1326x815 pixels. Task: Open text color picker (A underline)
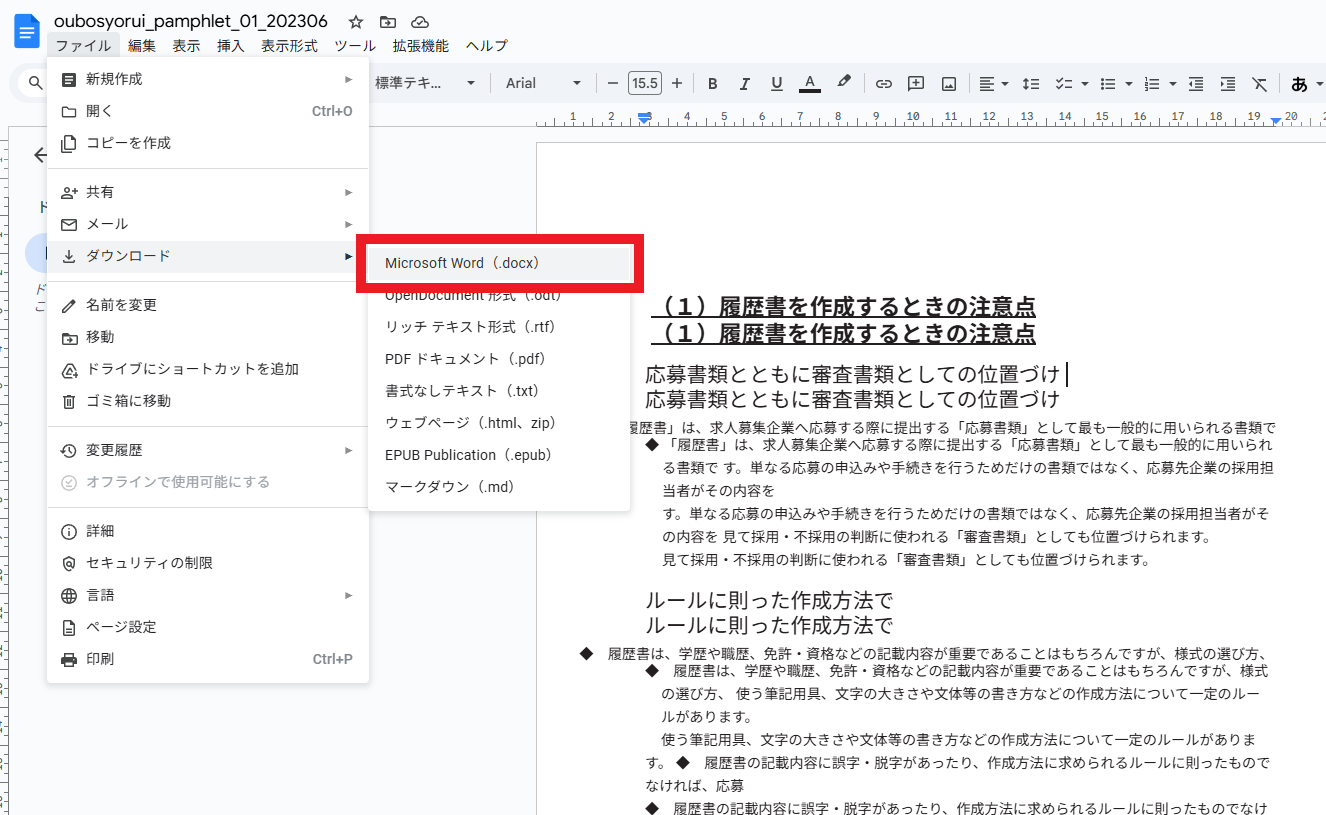point(810,83)
